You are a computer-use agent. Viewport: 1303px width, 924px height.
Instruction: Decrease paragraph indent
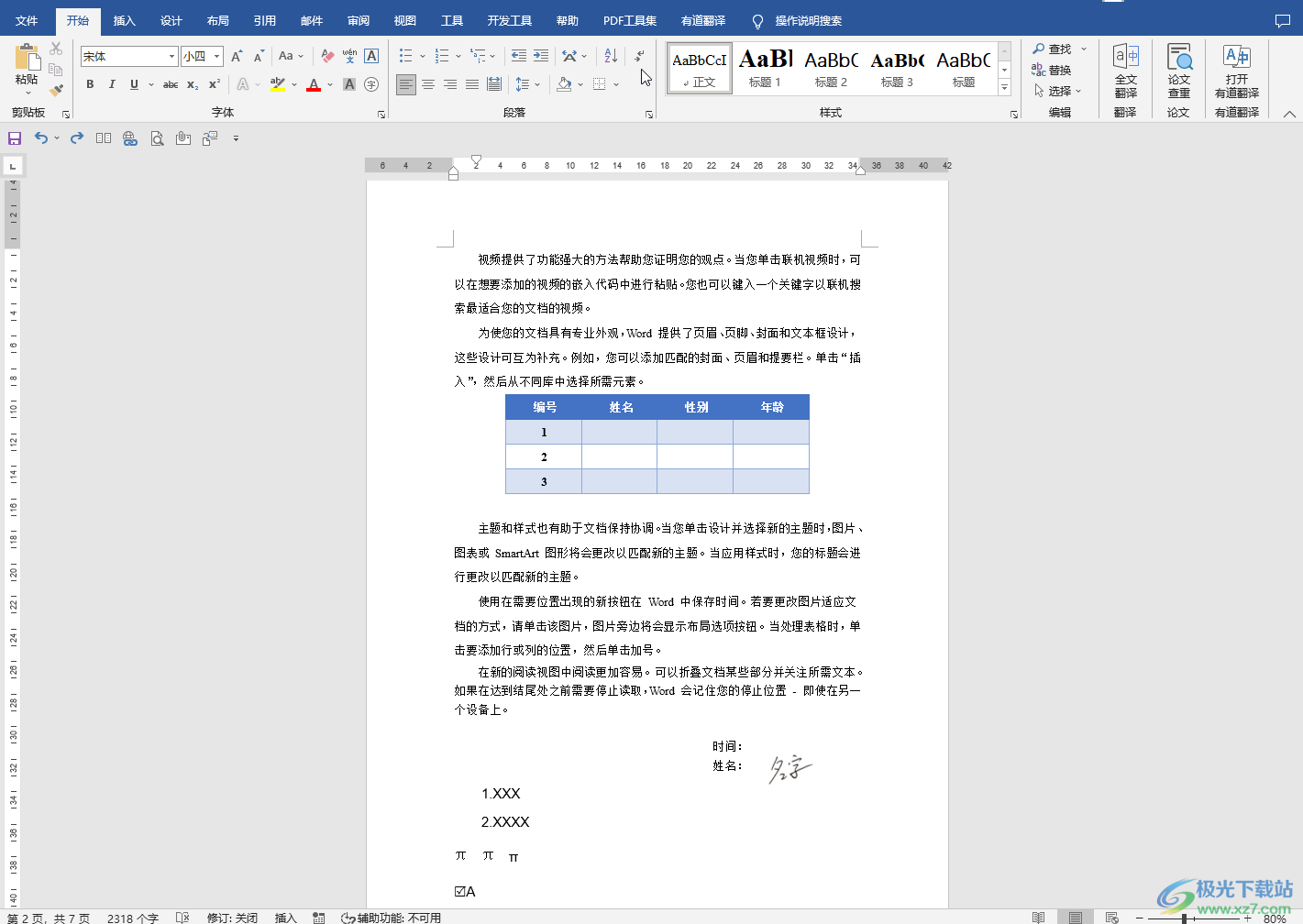tap(519, 56)
